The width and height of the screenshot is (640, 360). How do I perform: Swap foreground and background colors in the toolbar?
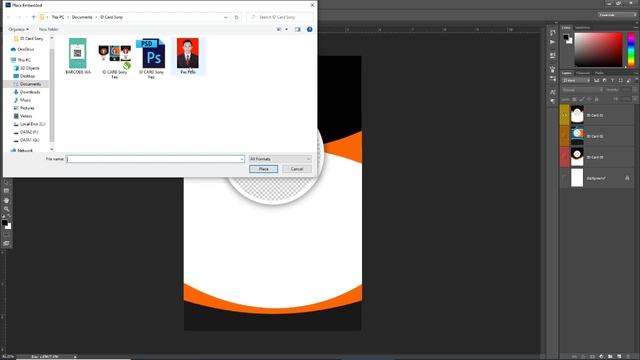[9, 216]
